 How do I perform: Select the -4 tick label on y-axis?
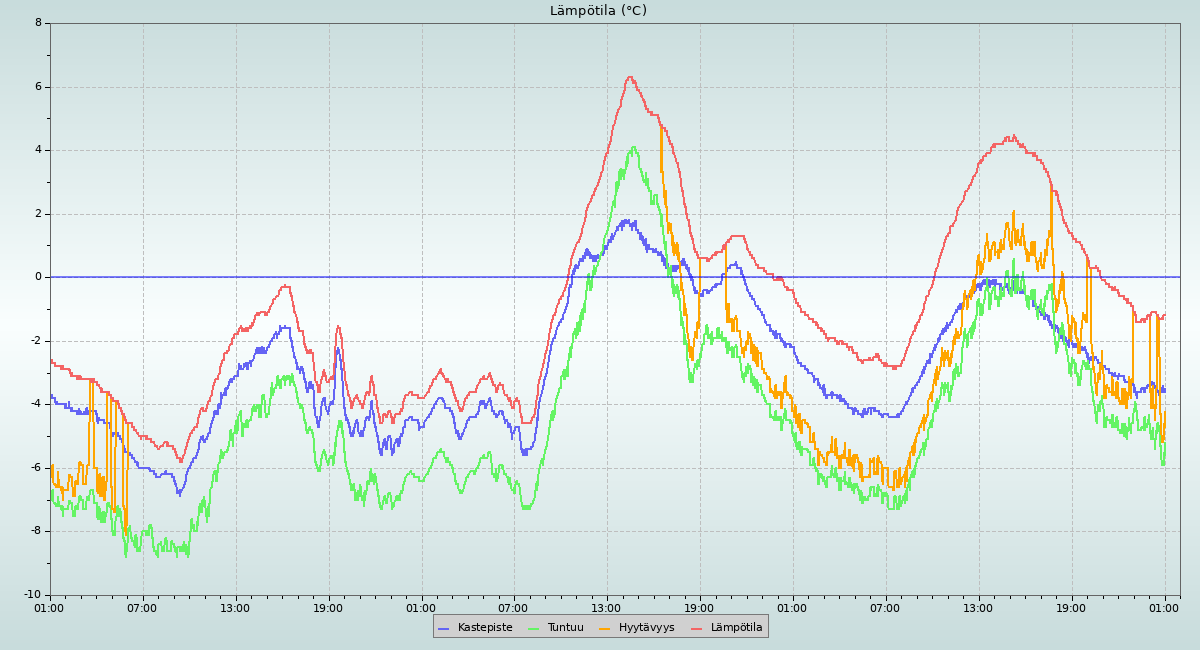point(35,404)
